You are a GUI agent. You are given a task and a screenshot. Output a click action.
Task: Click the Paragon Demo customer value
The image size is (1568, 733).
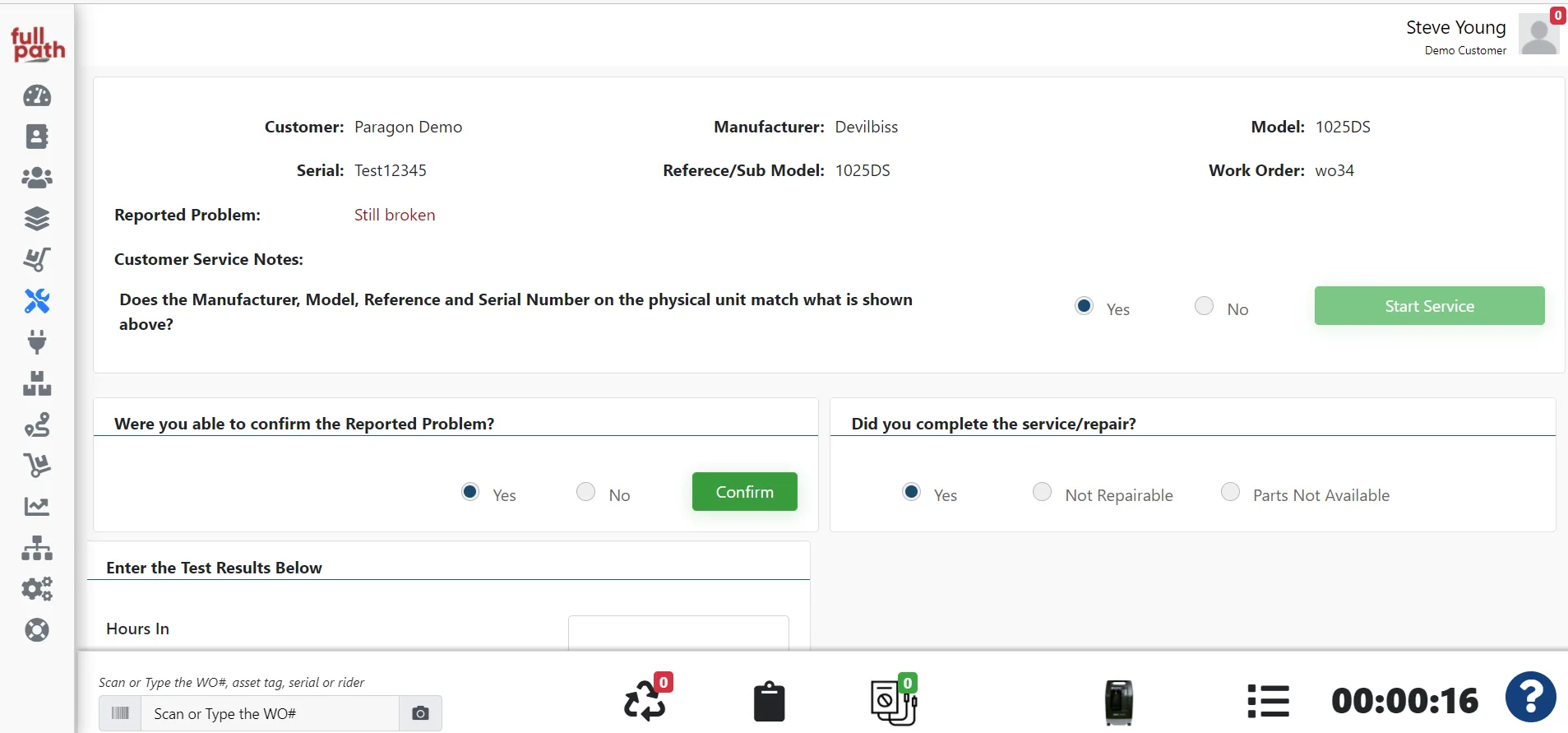(x=409, y=127)
